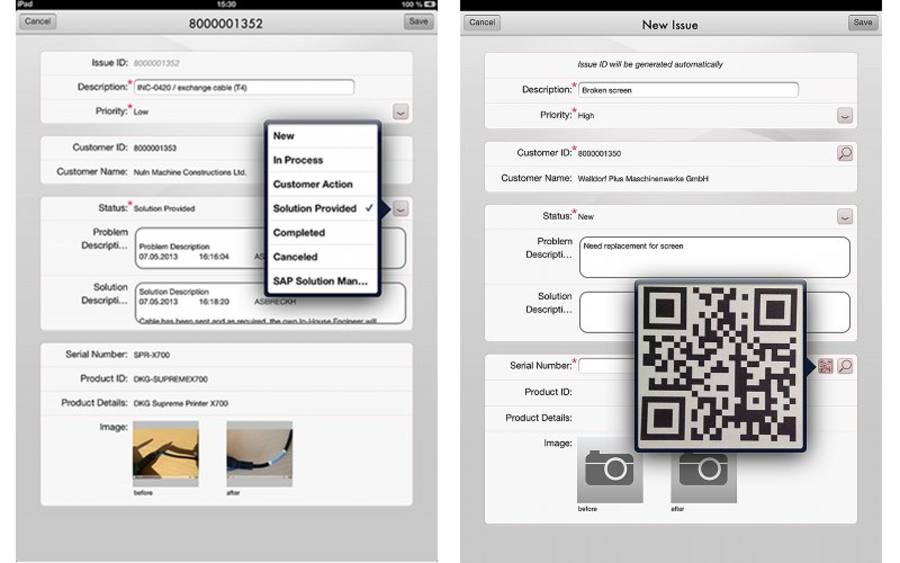Save issue 8000001352
The height and width of the screenshot is (563, 900).
pos(418,22)
